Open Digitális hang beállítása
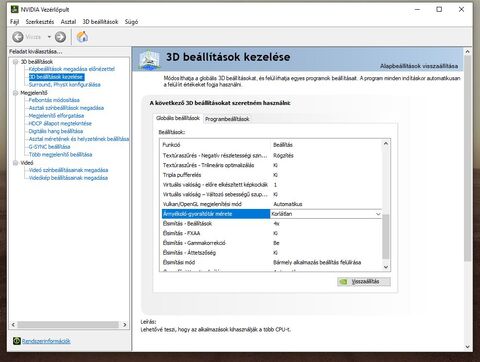 (56, 131)
